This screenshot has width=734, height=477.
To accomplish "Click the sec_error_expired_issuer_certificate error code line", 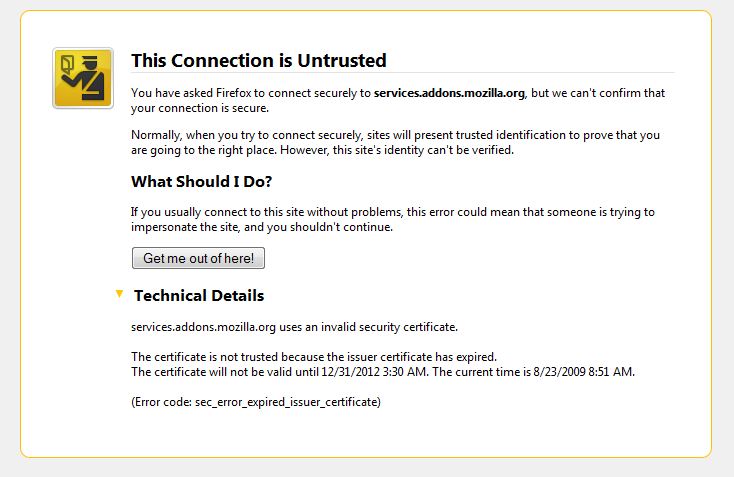I will [x=256, y=402].
